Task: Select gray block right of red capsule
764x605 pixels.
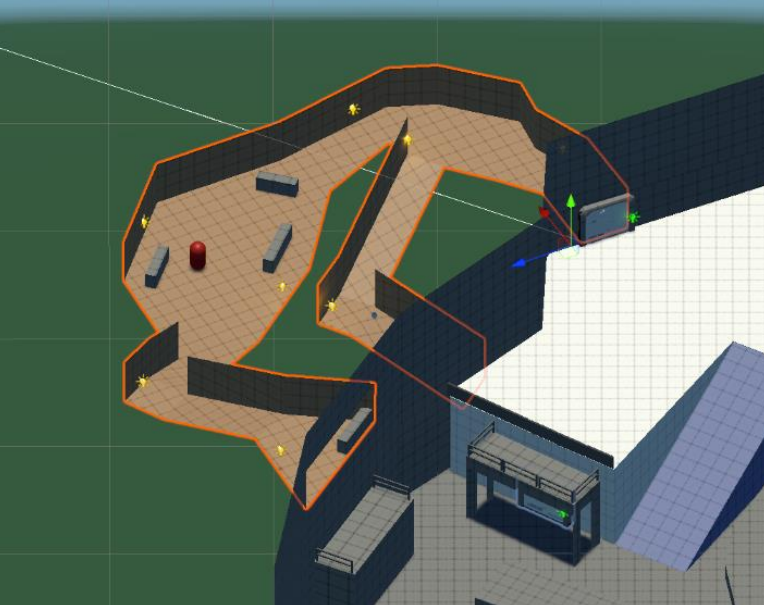Action: [x=277, y=247]
